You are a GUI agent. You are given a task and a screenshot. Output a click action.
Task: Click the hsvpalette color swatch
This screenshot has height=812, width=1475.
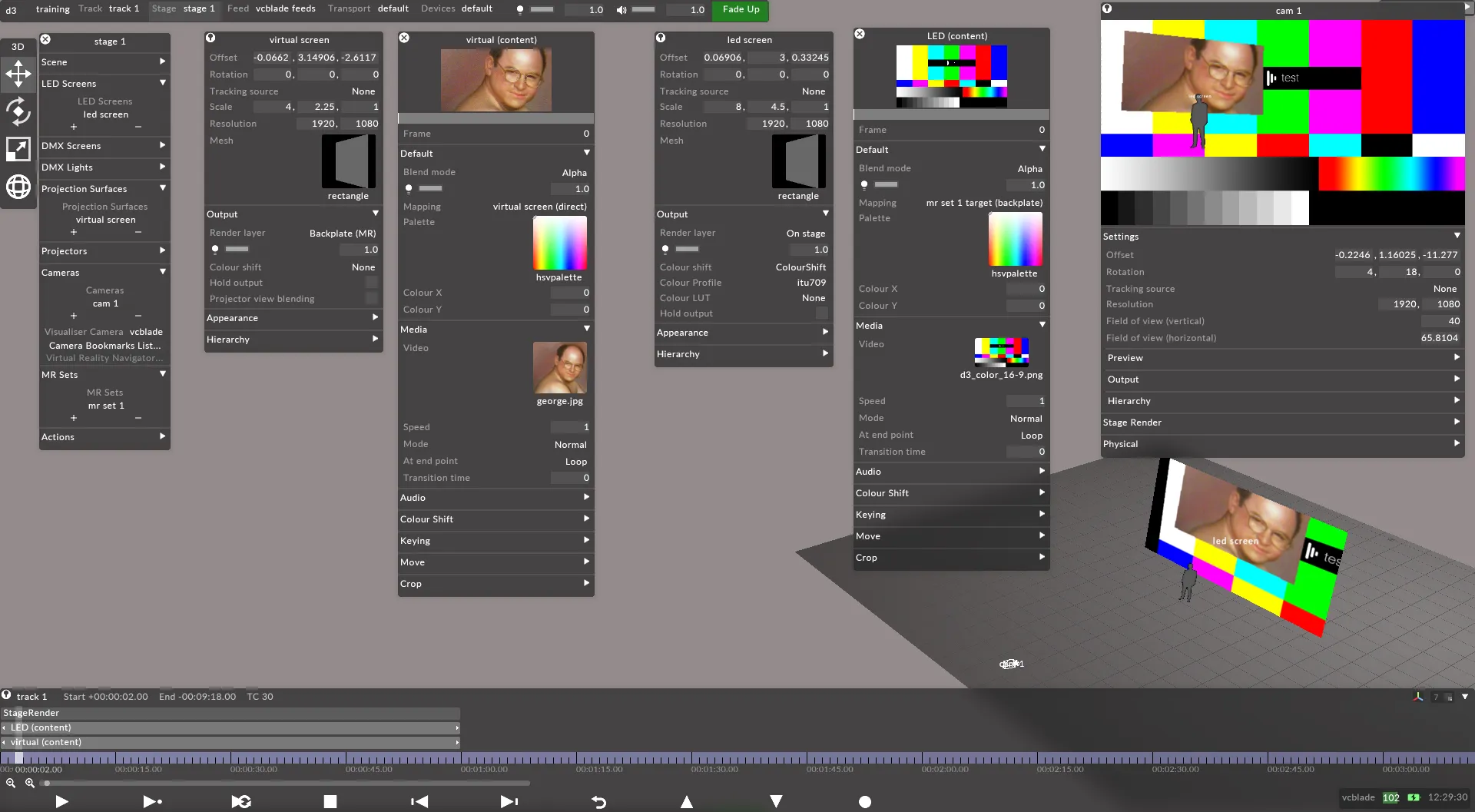(x=559, y=244)
